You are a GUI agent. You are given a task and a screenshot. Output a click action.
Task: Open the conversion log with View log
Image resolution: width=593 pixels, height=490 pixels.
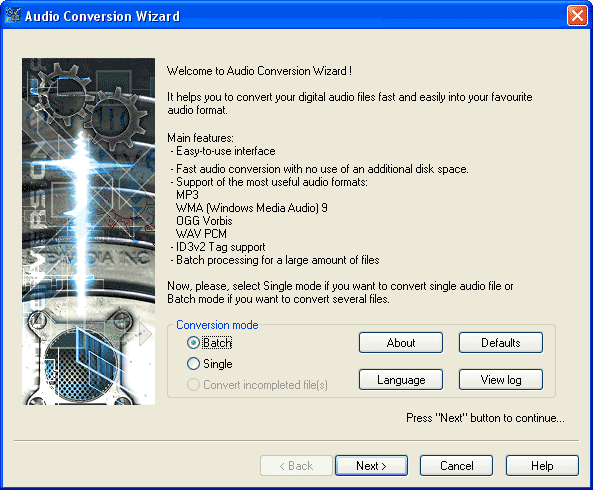[x=501, y=380]
